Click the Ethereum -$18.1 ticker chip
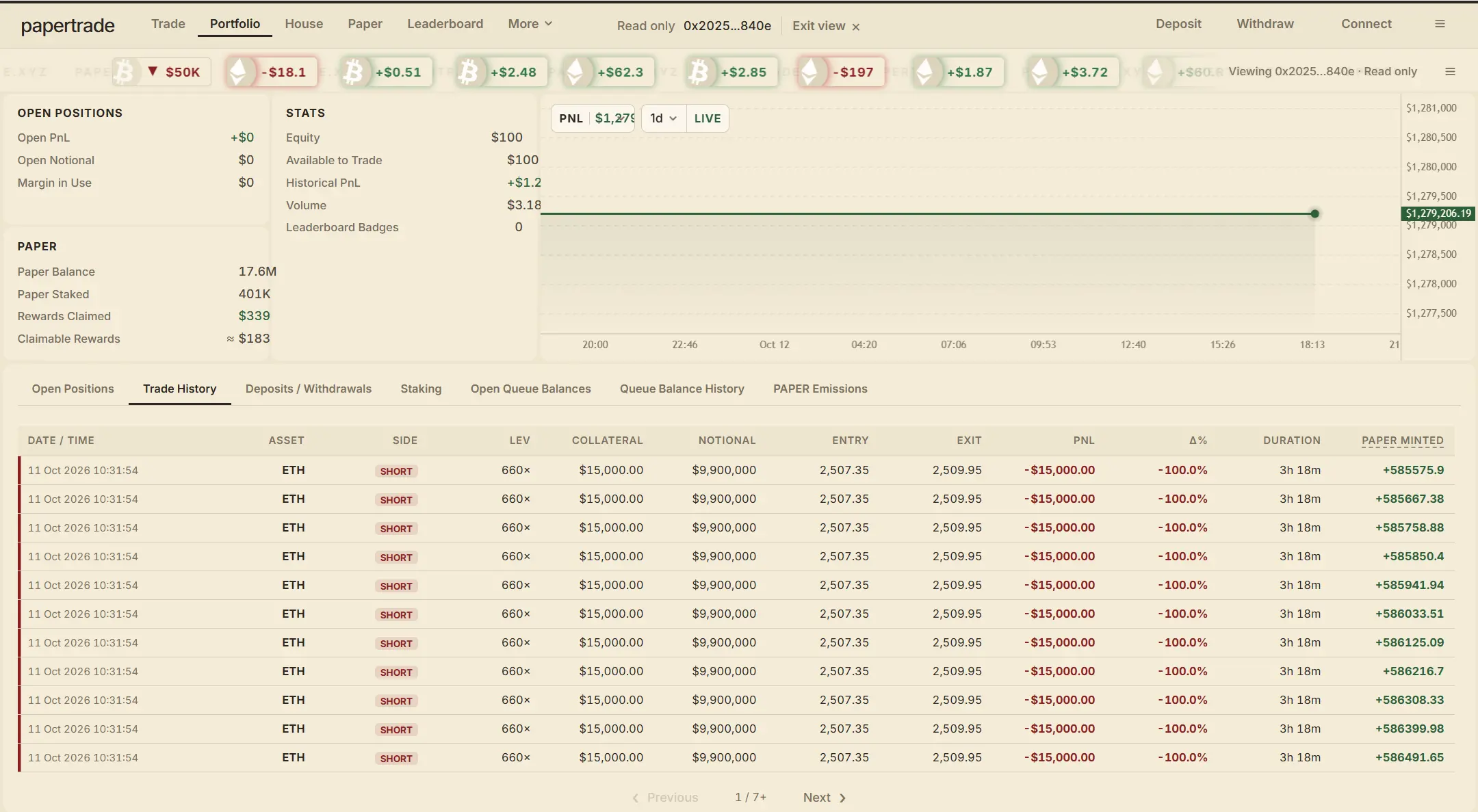This screenshot has height=812, width=1478. 272,72
